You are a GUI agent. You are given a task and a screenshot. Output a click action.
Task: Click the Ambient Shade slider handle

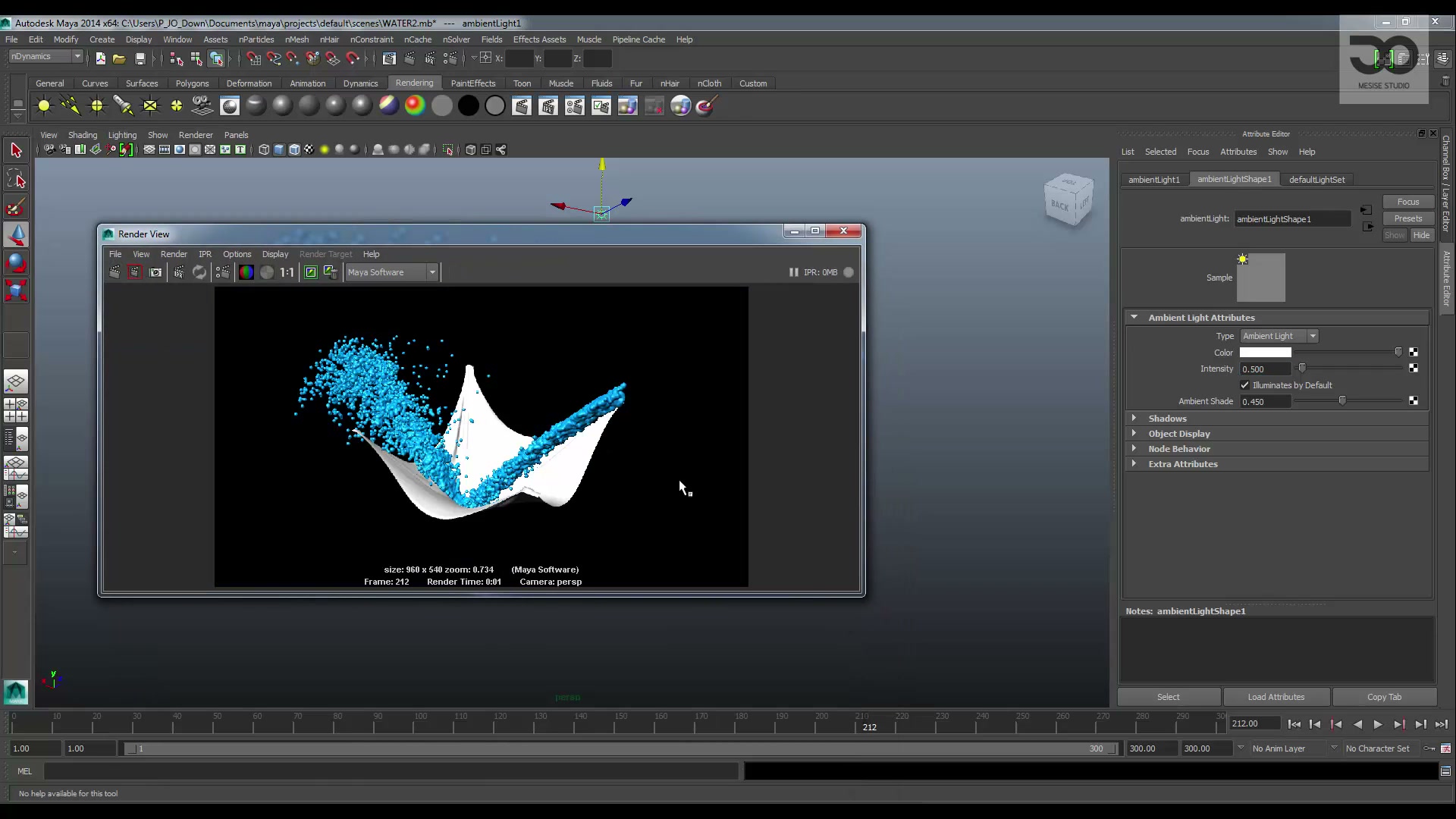(1342, 401)
